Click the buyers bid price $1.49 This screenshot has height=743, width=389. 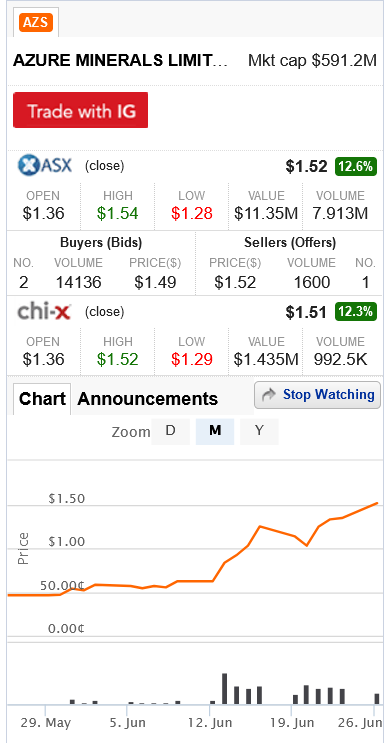[x=155, y=283]
